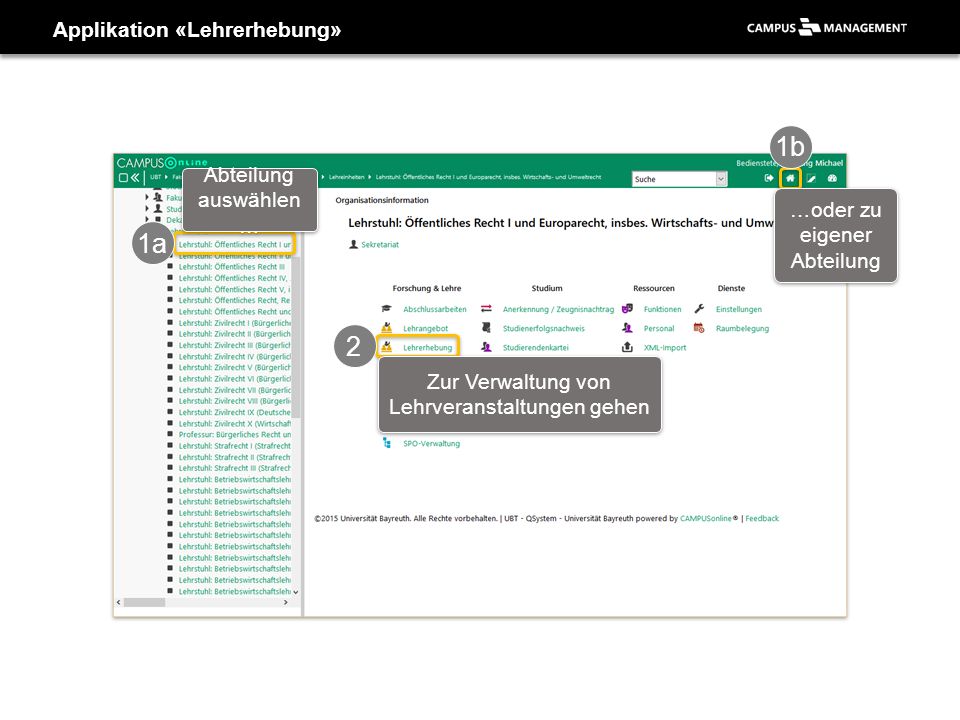
Task: Click the UBT breadcrumb
Action: 156,177
